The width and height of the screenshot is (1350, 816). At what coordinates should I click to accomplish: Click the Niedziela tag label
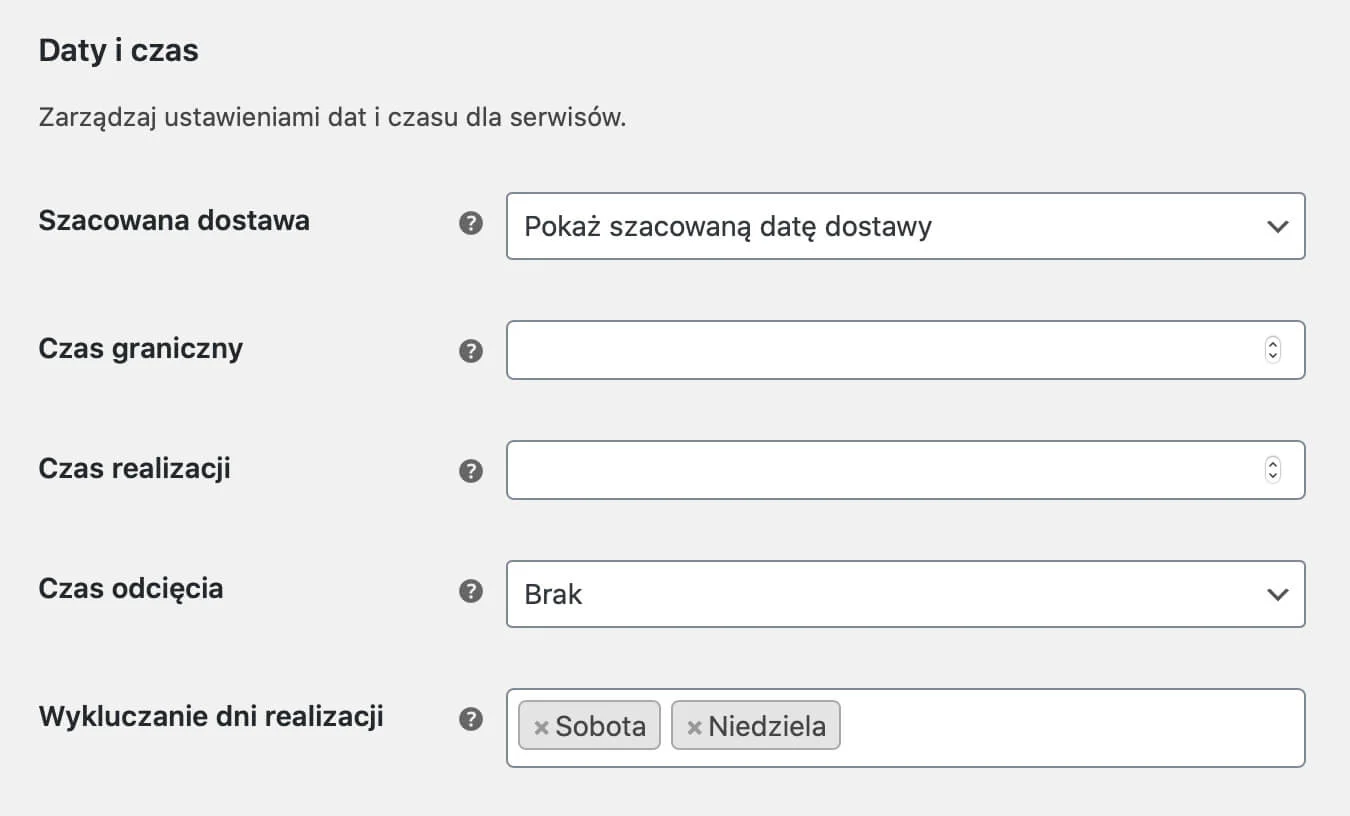[767, 726]
